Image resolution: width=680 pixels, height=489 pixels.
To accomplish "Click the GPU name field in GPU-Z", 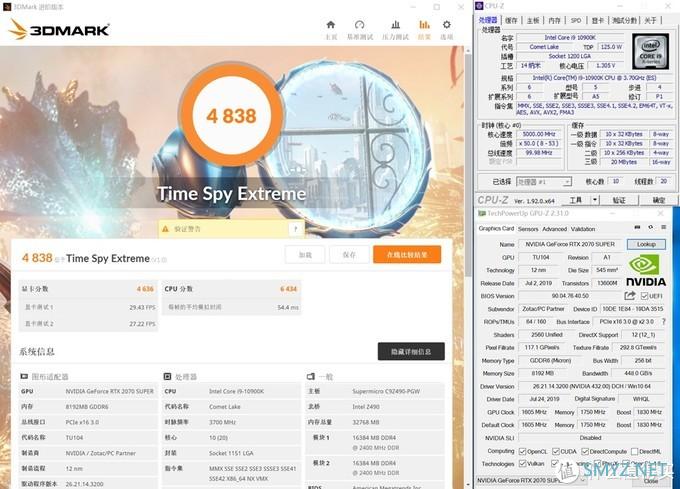I will point(570,244).
